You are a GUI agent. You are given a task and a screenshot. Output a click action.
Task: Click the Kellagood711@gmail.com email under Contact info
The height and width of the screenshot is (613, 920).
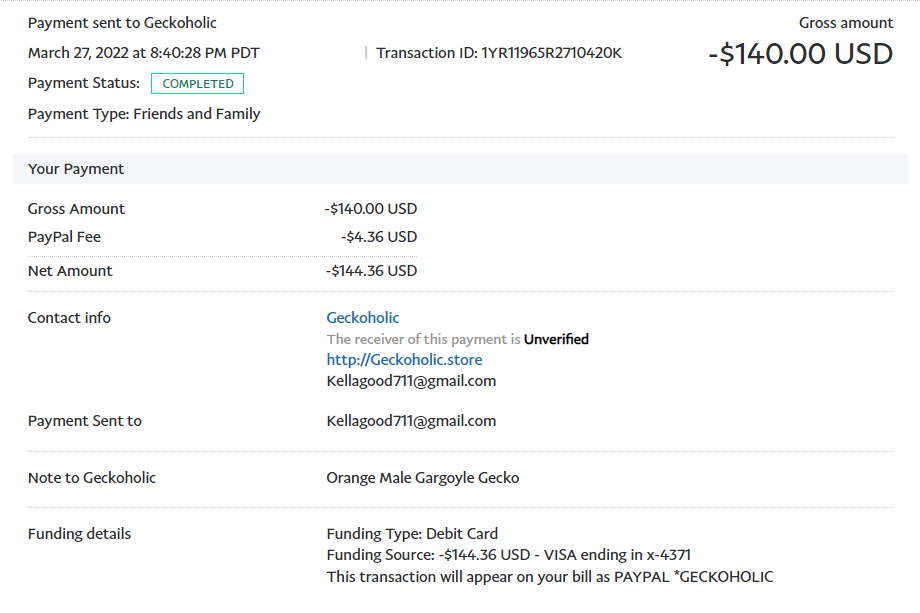(x=411, y=381)
